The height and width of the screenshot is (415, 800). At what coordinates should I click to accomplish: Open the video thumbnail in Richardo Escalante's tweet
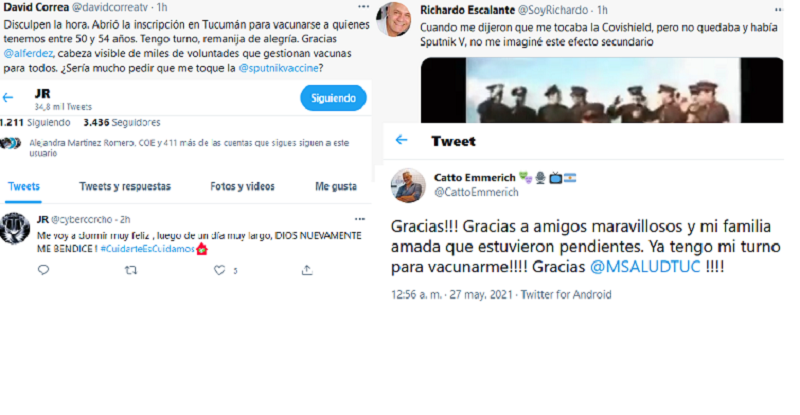602,90
